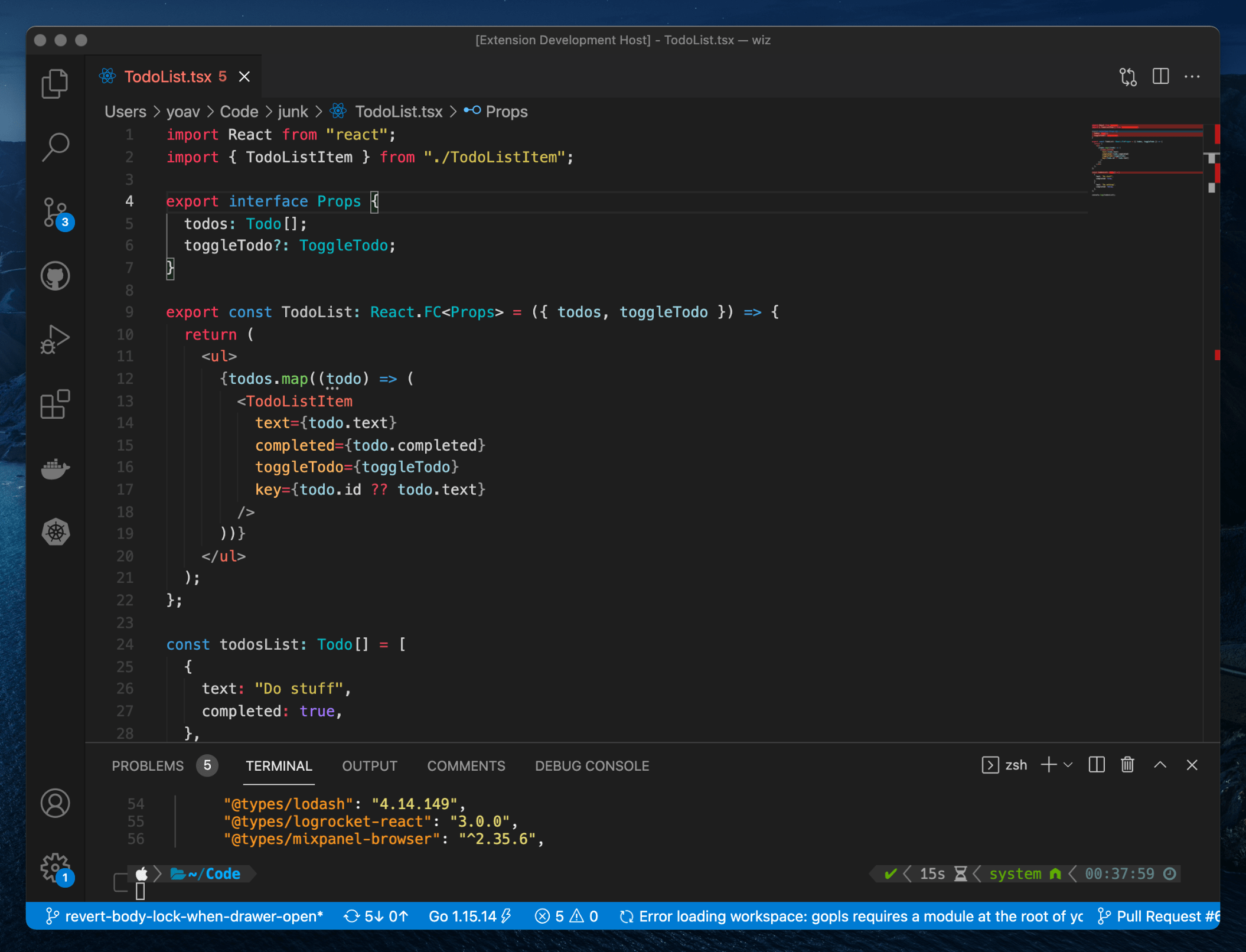Click the Open Changes compare icon
Screen dimensions: 1246x952
pyautogui.click(x=1128, y=77)
